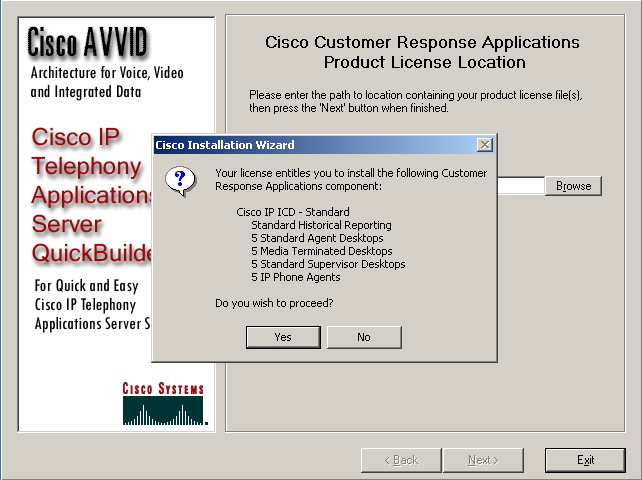
Task: Click the greyed-out Back button
Action: point(401,460)
